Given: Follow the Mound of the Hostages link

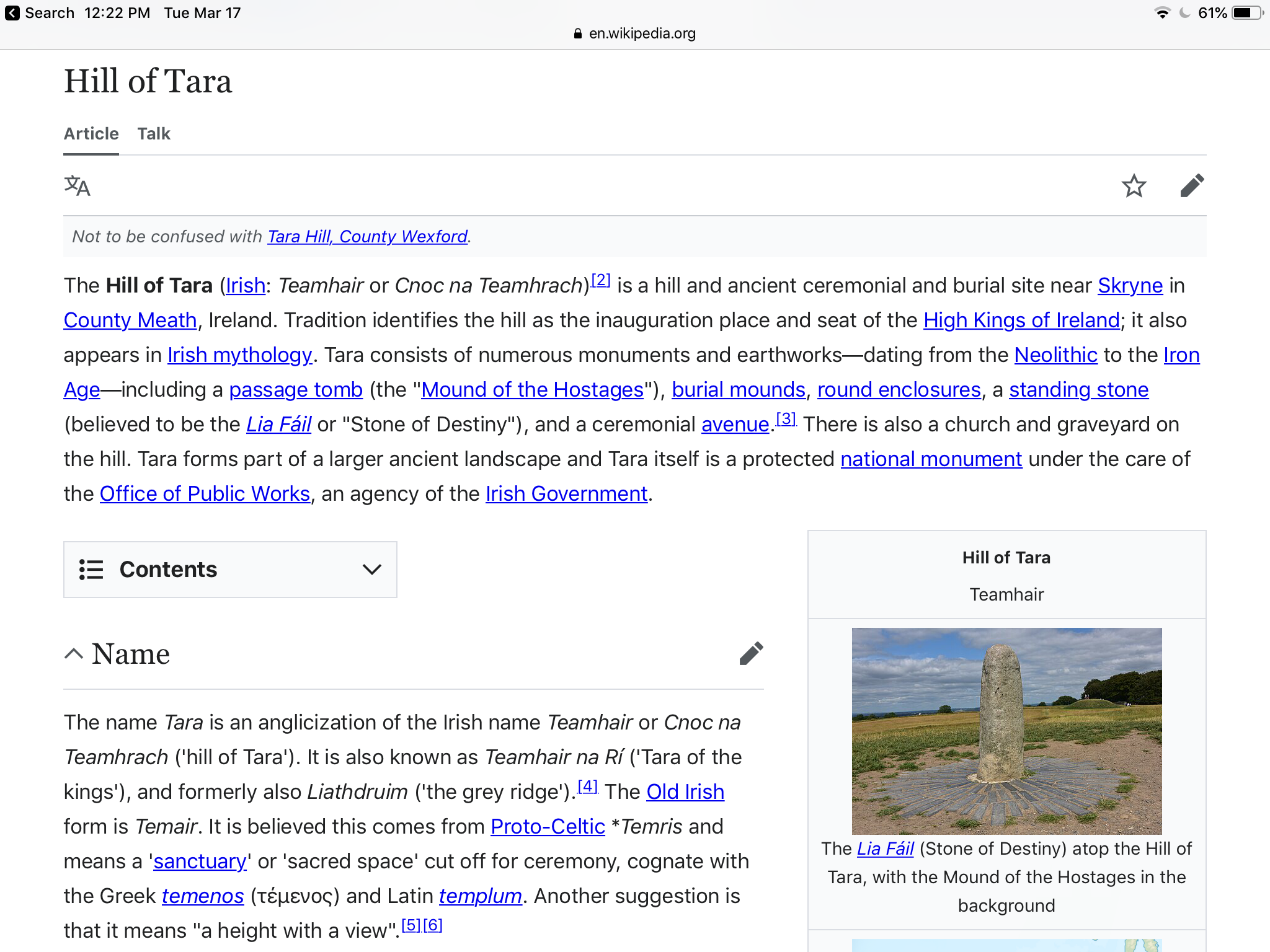Looking at the screenshot, I should (532, 390).
